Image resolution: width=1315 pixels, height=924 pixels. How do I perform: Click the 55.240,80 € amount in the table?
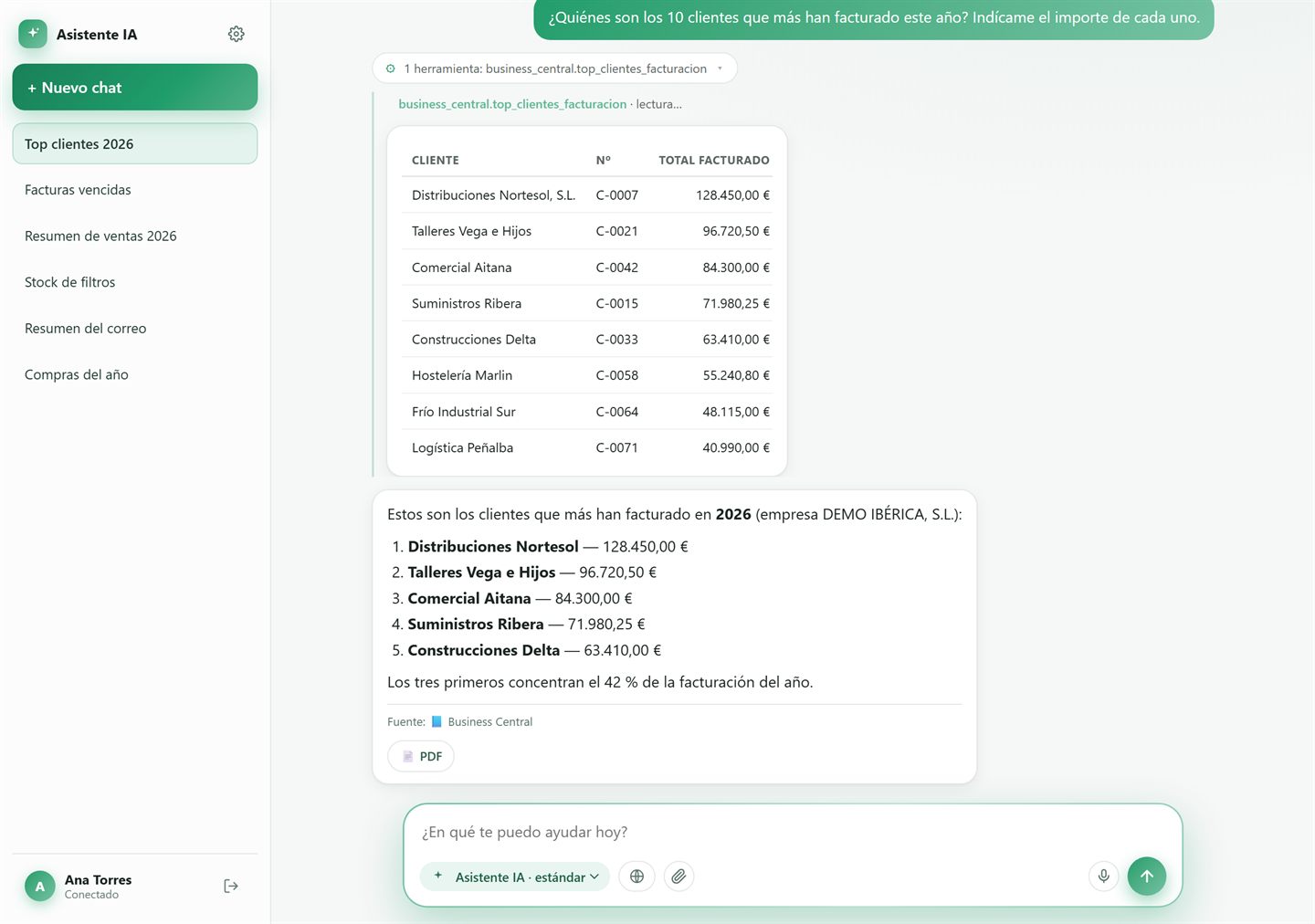coord(736,375)
